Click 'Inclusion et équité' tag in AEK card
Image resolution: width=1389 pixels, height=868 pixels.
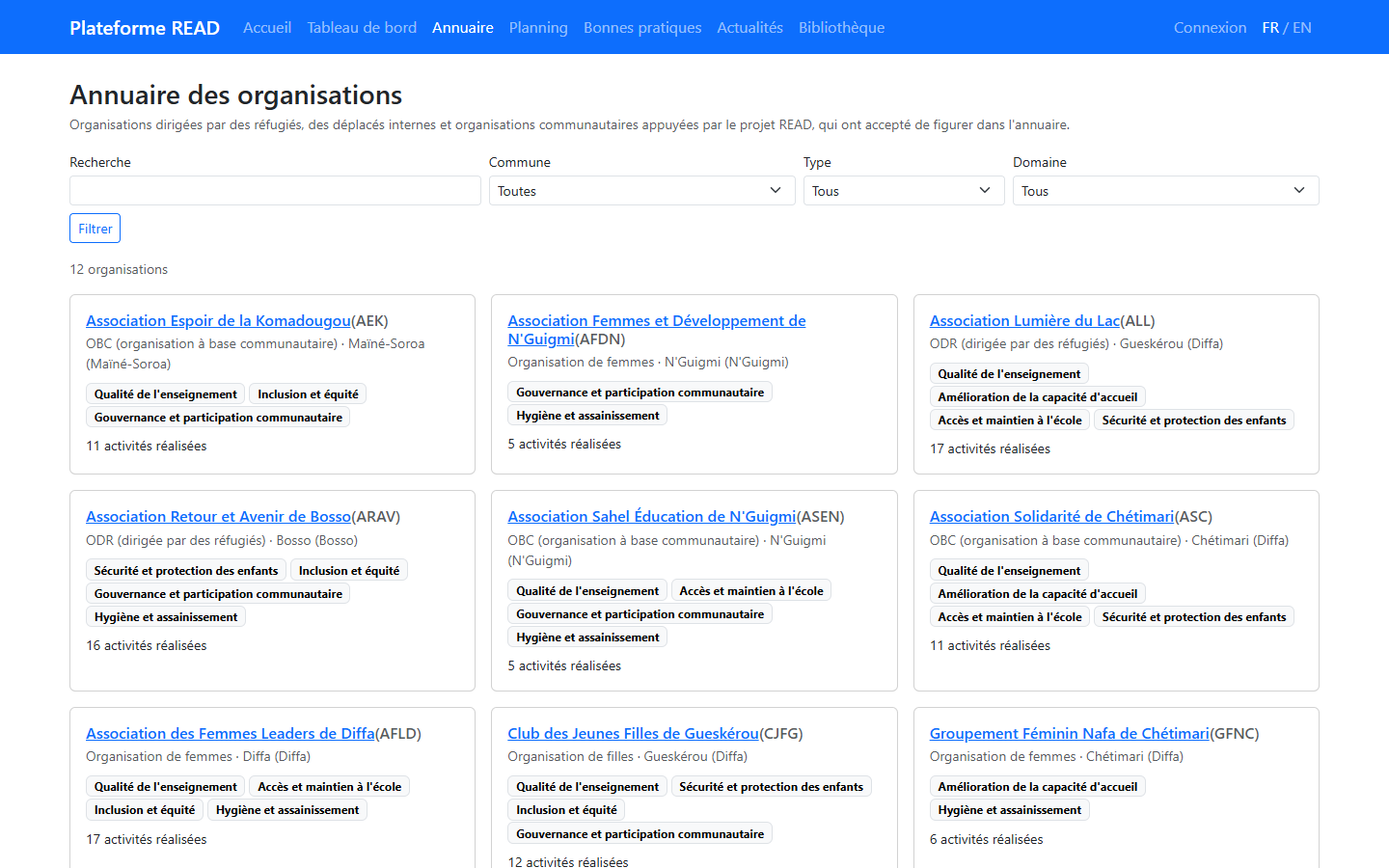pos(308,393)
